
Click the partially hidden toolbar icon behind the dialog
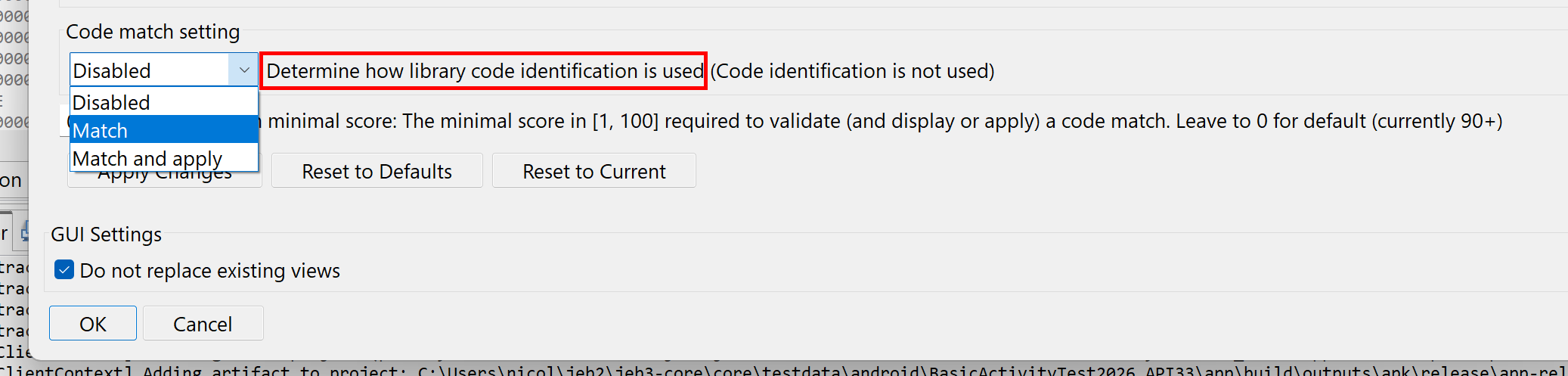[25, 232]
